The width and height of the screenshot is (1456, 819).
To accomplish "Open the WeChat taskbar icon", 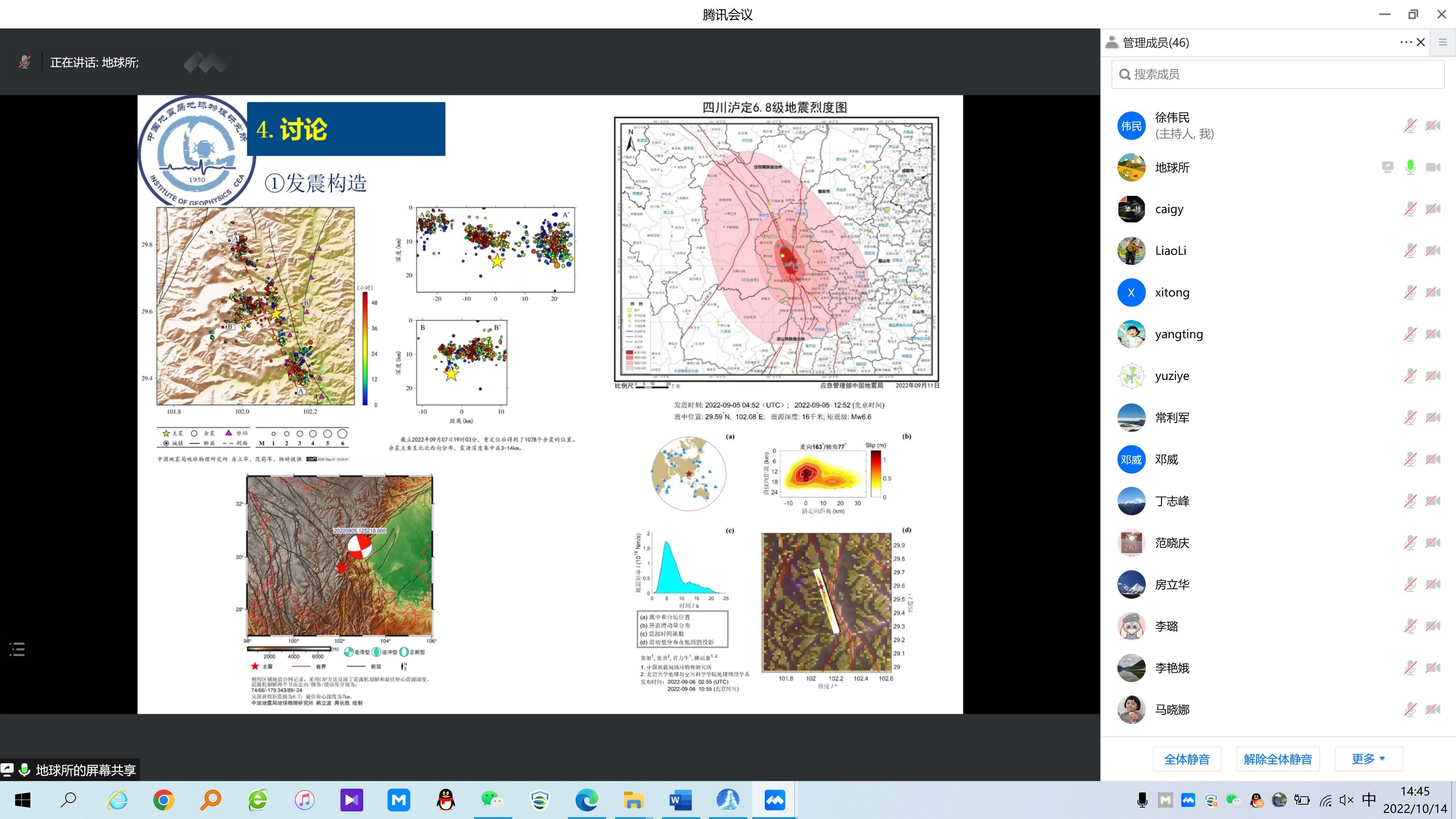I will [492, 800].
